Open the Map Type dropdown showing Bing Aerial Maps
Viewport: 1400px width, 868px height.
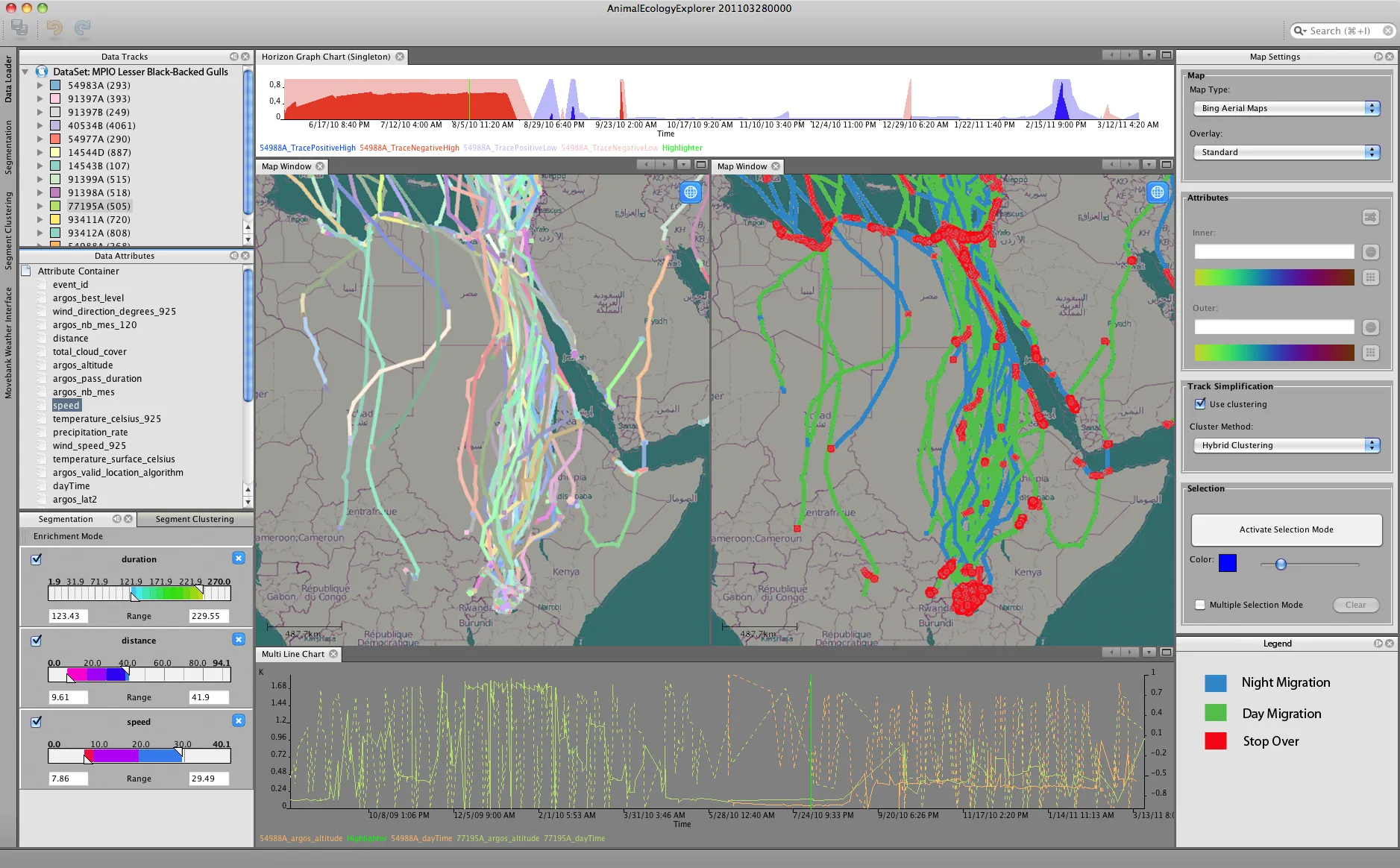coord(1287,108)
